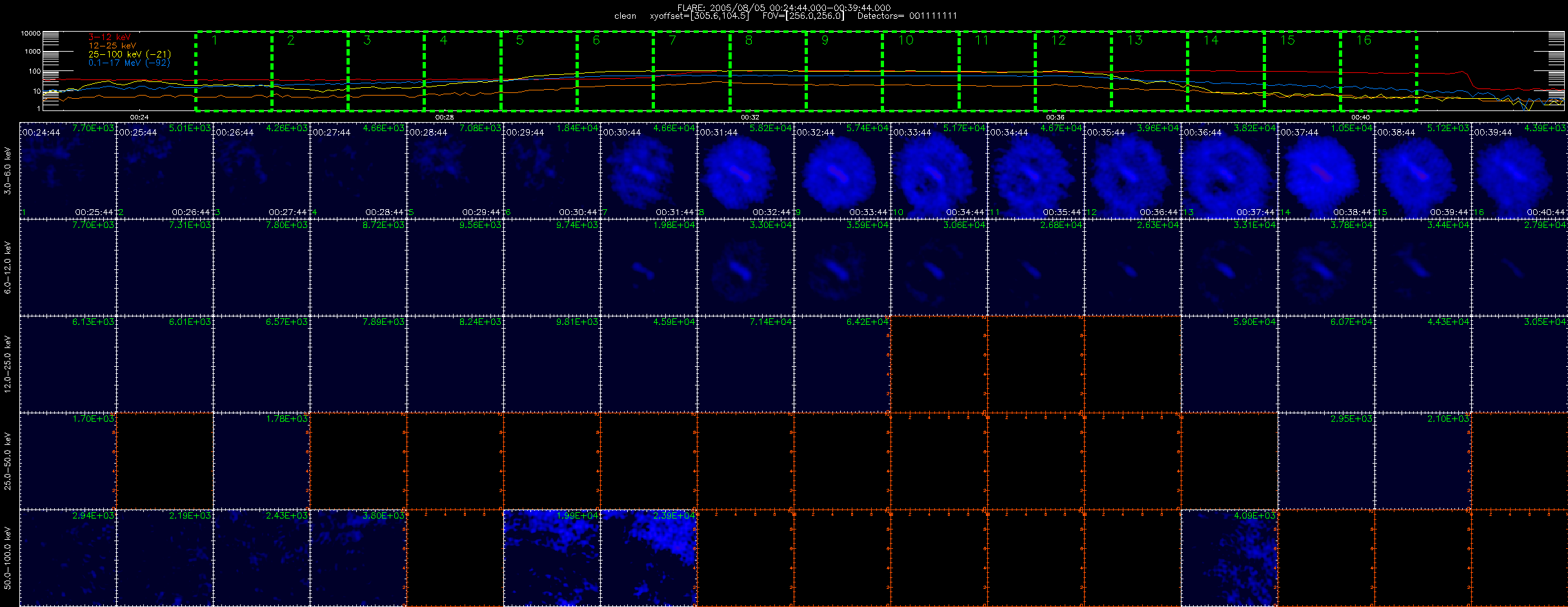Viewport: 1568px width, 607px height.
Task: Open the 3-6 keV image starting 00:31:44
Action: [x=745, y=170]
